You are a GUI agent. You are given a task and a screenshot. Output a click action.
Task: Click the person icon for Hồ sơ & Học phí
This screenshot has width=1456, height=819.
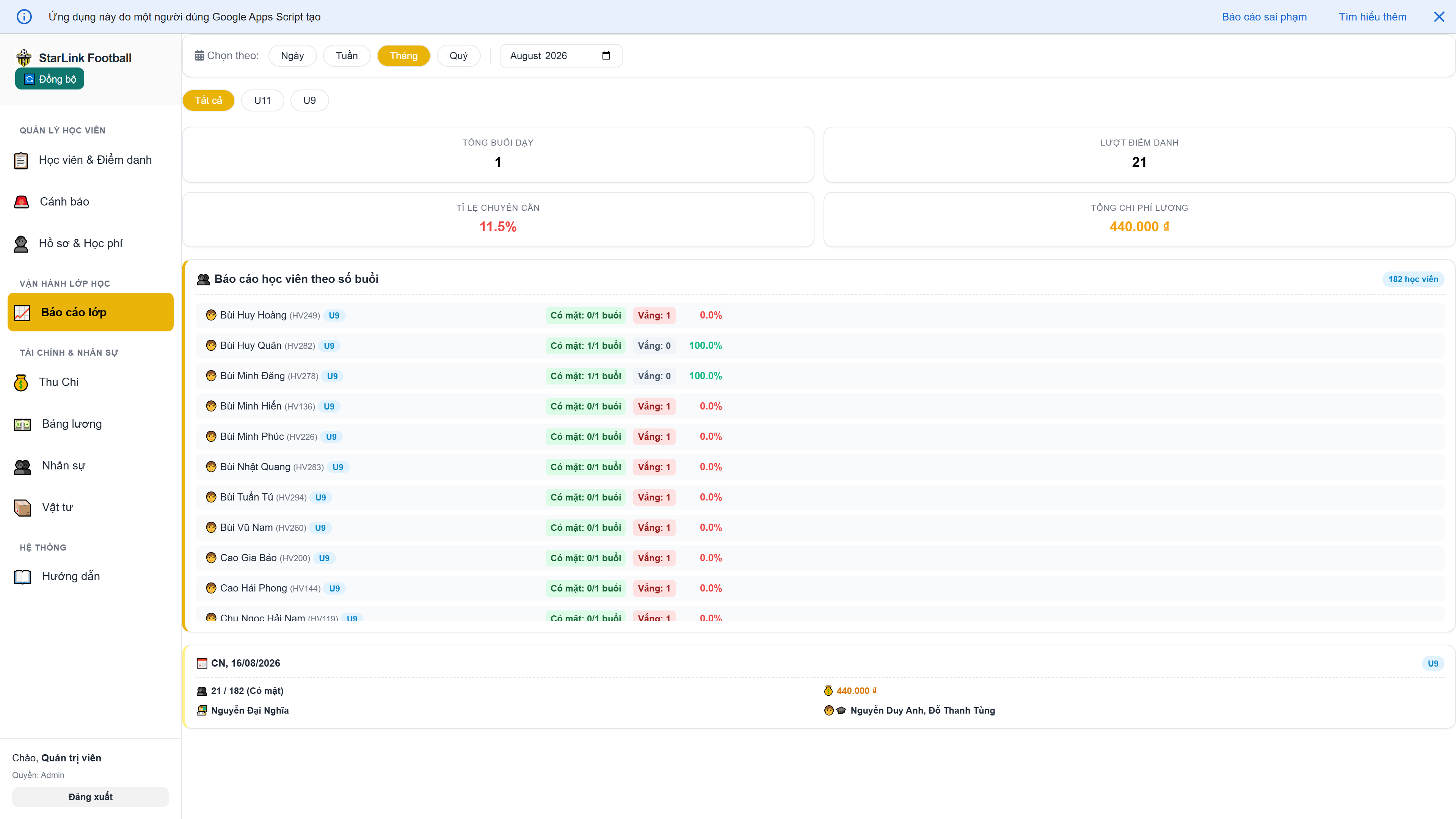(21, 243)
